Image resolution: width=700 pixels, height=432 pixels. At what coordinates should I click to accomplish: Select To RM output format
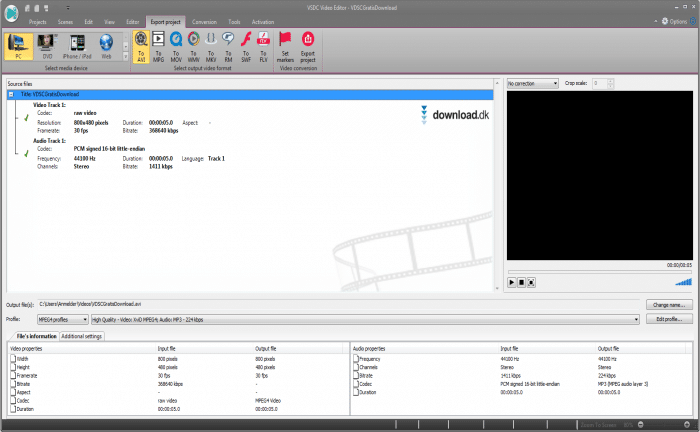coord(228,47)
